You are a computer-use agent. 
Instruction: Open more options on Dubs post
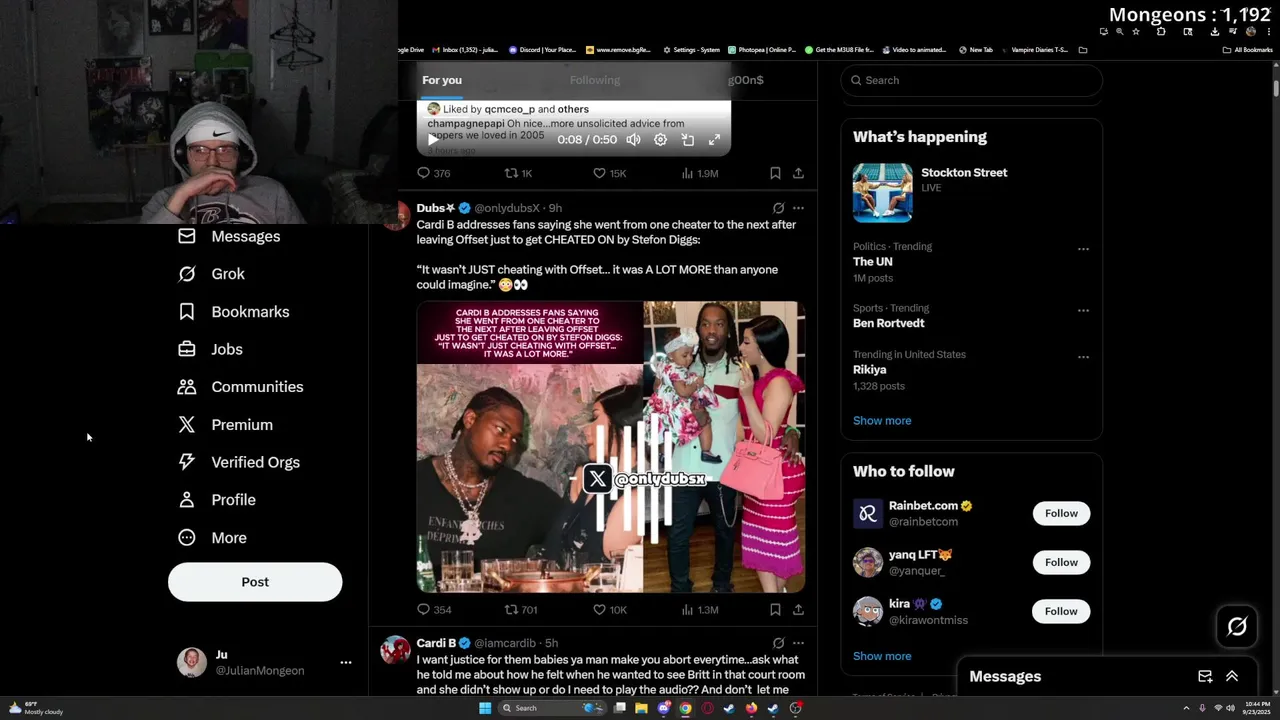(798, 208)
